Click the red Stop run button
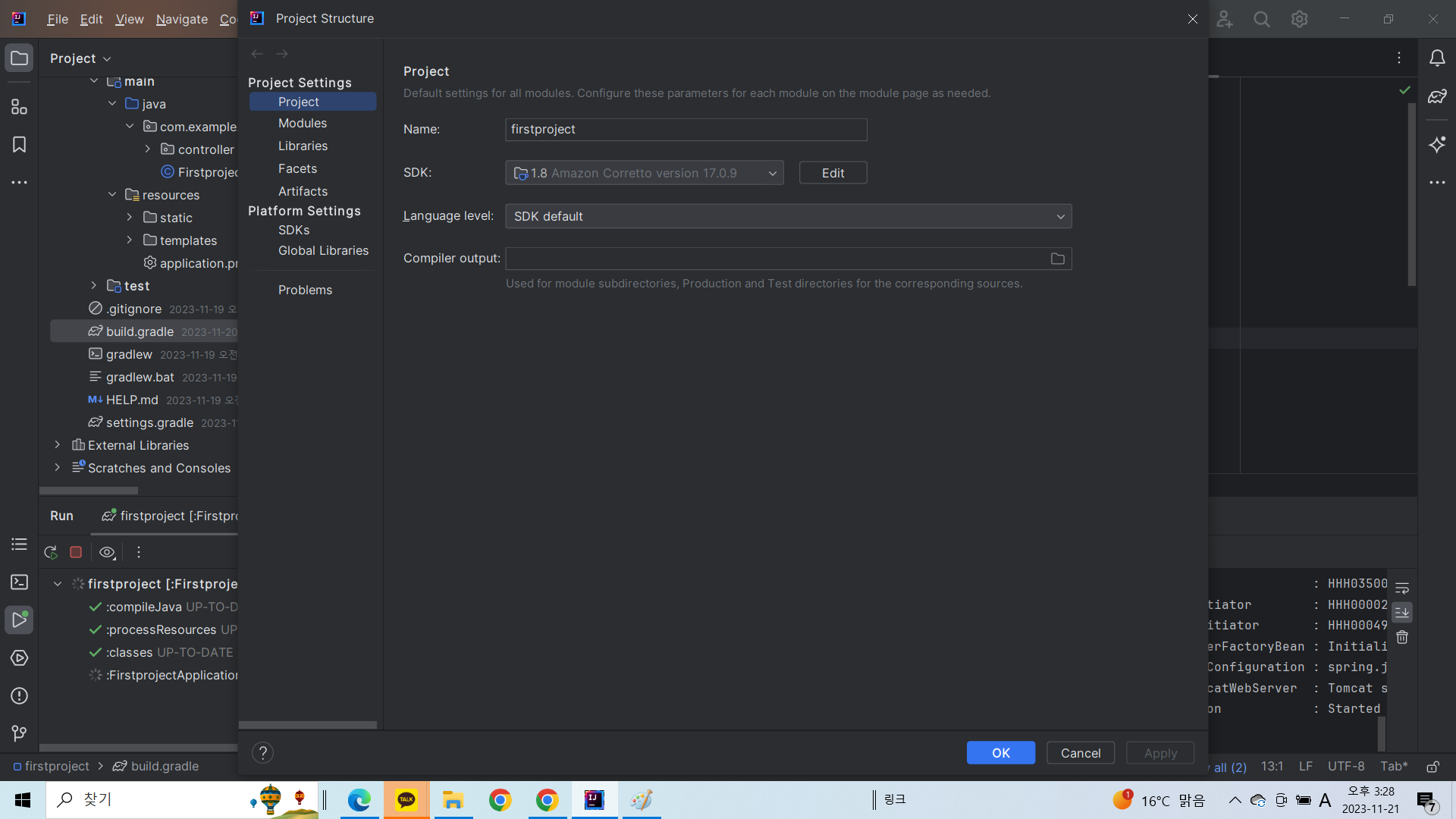1456x819 pixels. 76,552
